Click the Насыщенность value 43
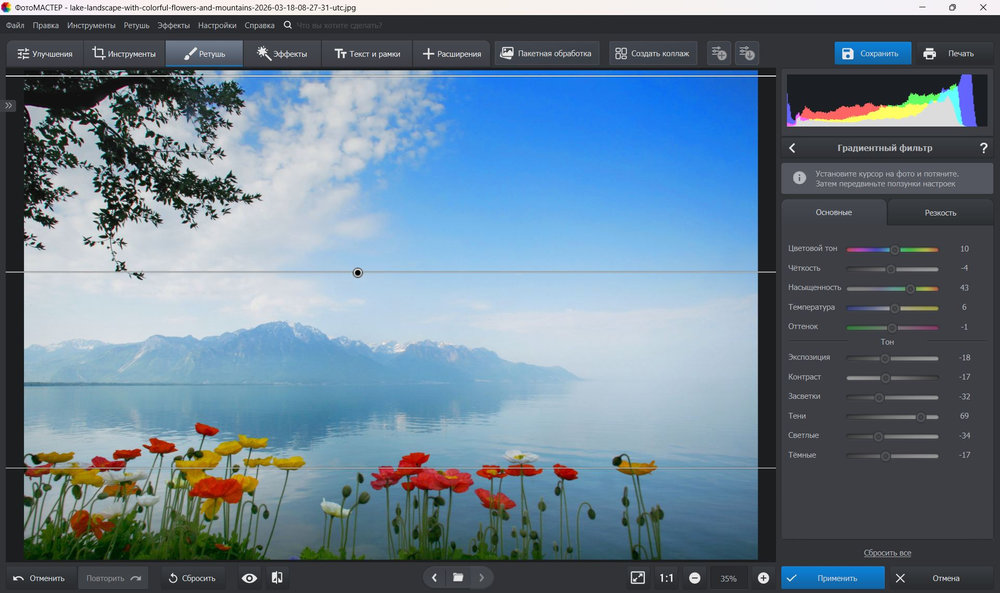This screenshot has height=593, width=1000. 964,288
